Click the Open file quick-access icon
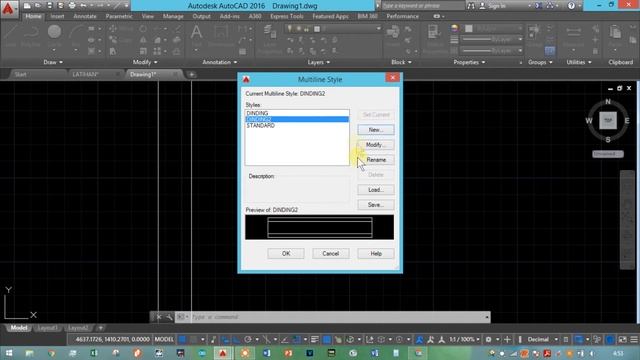This screenshot has height=360, width=640. tap(38, 6)
